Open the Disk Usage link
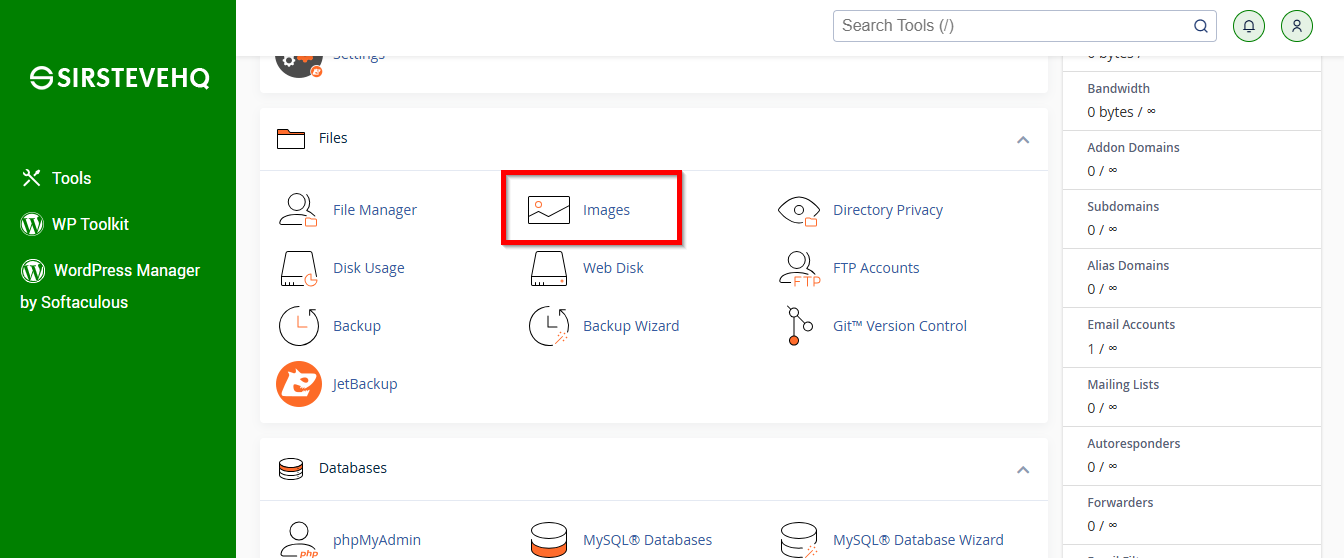The height and width of the screenshot is (558, 1344). [x=369, y=268]
